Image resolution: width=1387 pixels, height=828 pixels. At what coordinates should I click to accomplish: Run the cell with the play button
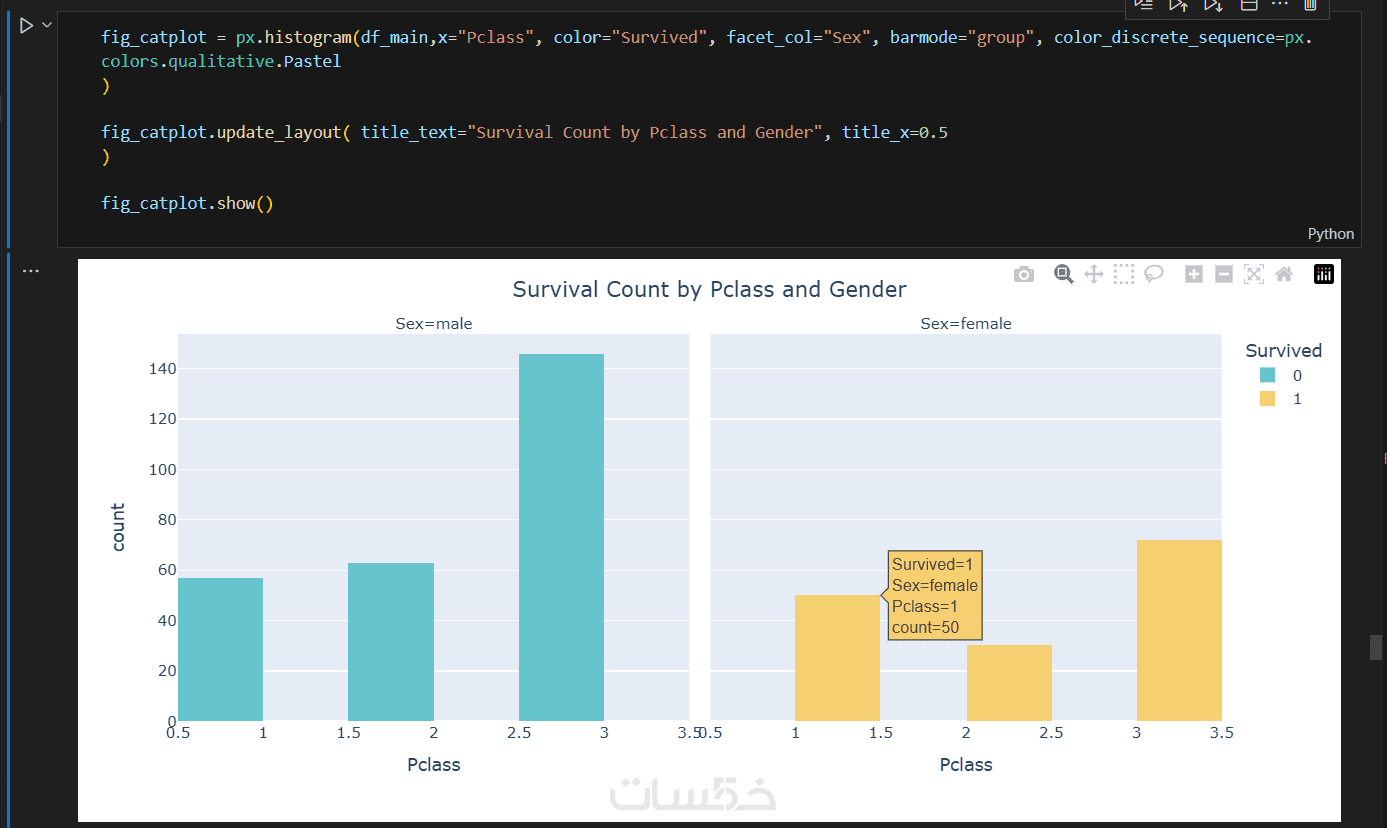coord(26,25)
